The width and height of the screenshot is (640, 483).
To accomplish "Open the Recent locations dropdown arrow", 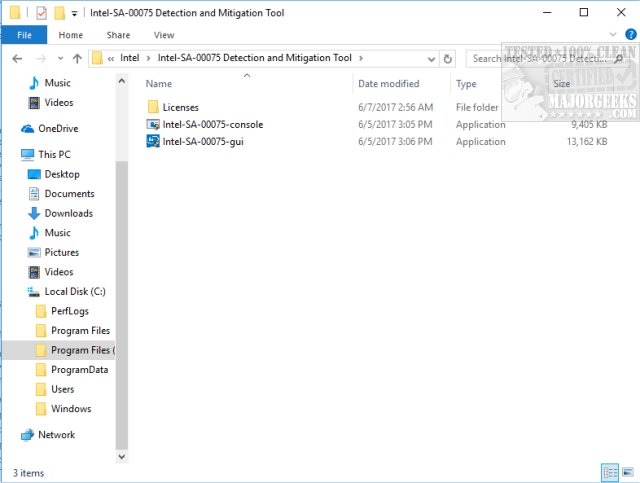I will pos(60,59).
